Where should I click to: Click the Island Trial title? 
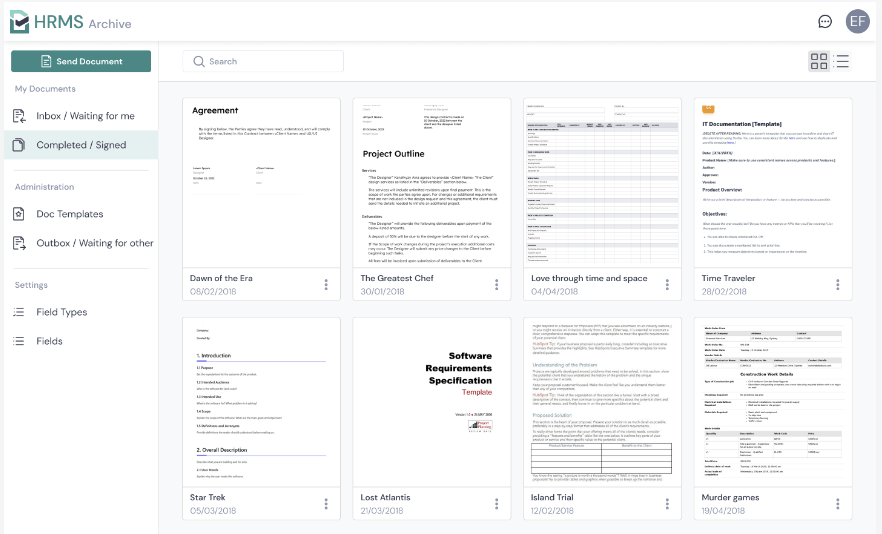552,497
